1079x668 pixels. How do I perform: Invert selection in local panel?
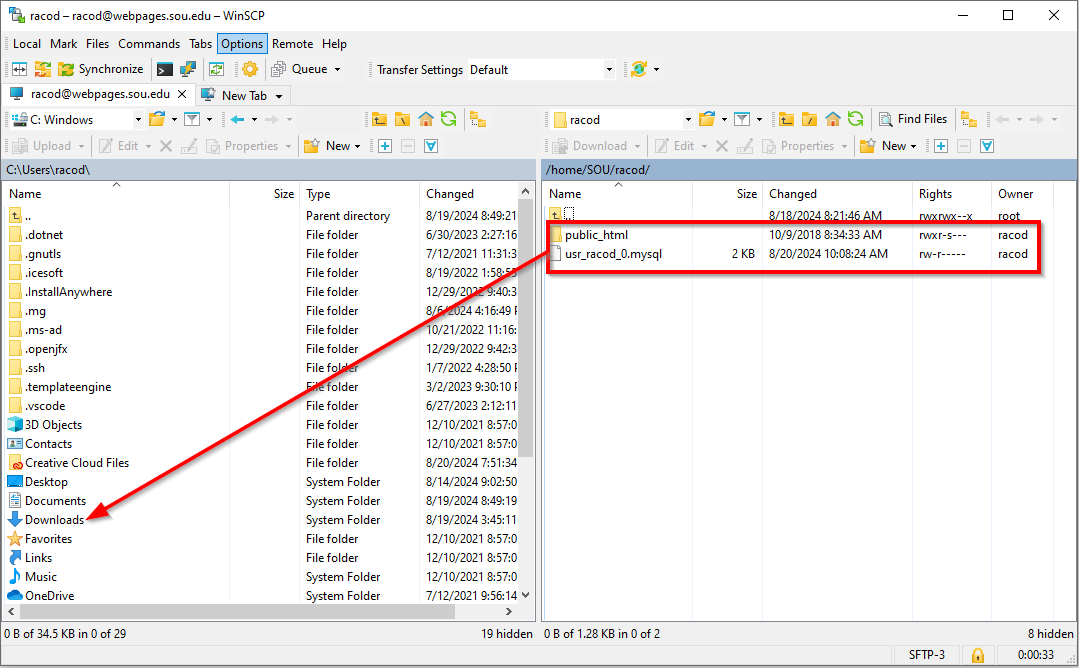[431, 146]
